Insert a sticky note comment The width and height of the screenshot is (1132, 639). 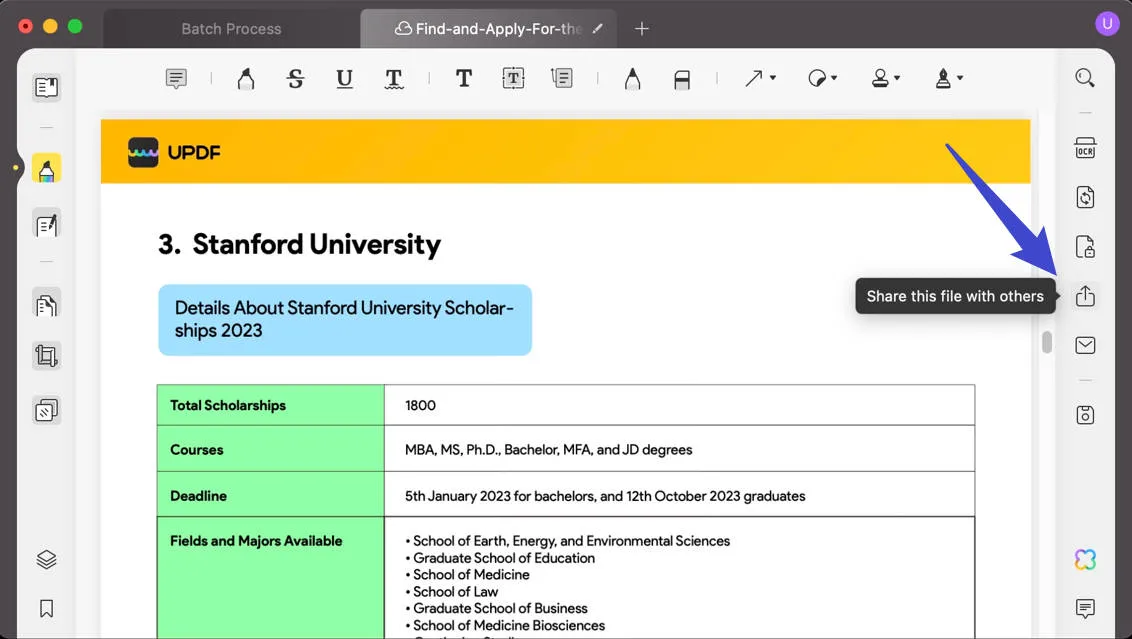point(176,79)
